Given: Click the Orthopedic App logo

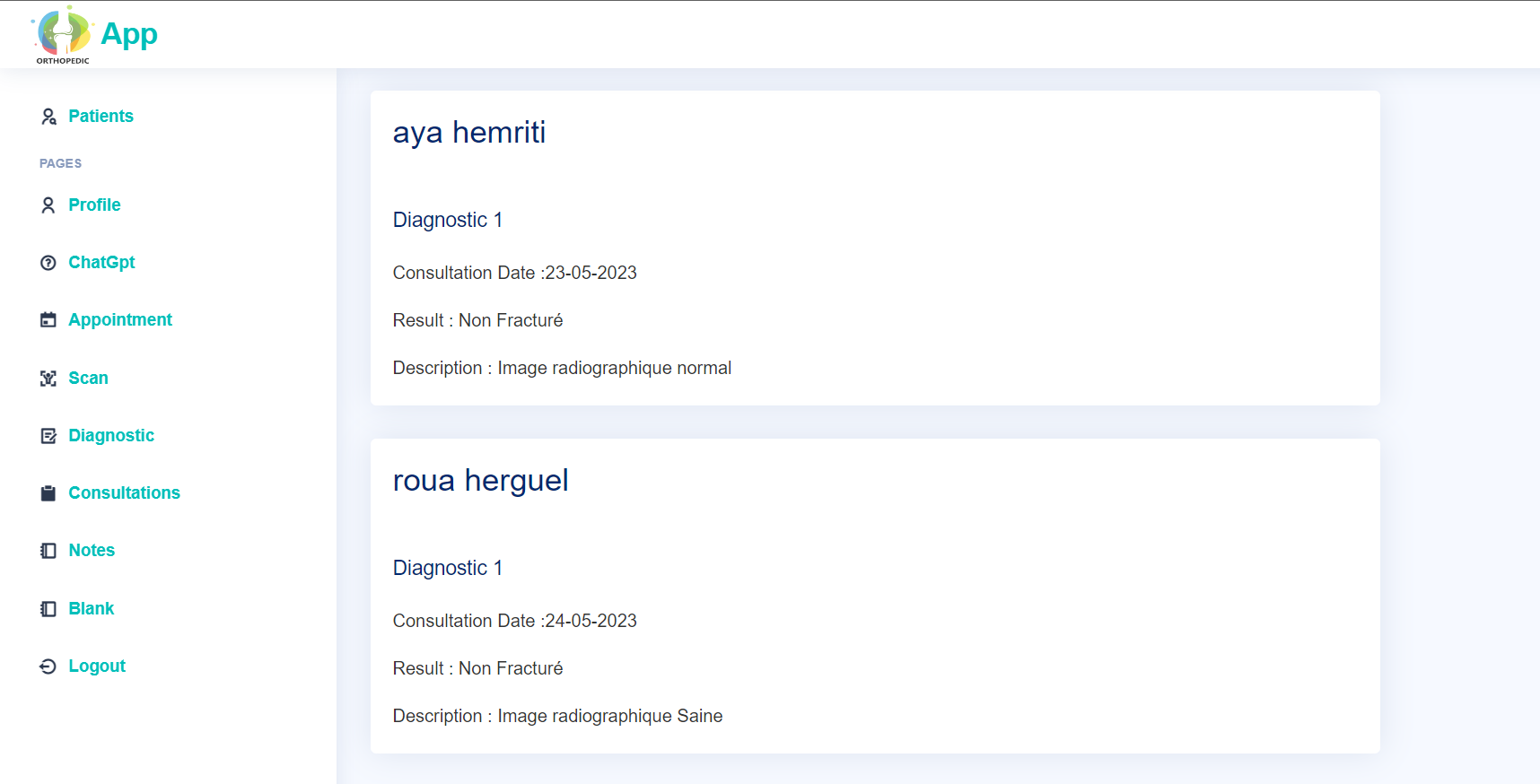Looking at the screenshot, I should click(64, 34).
